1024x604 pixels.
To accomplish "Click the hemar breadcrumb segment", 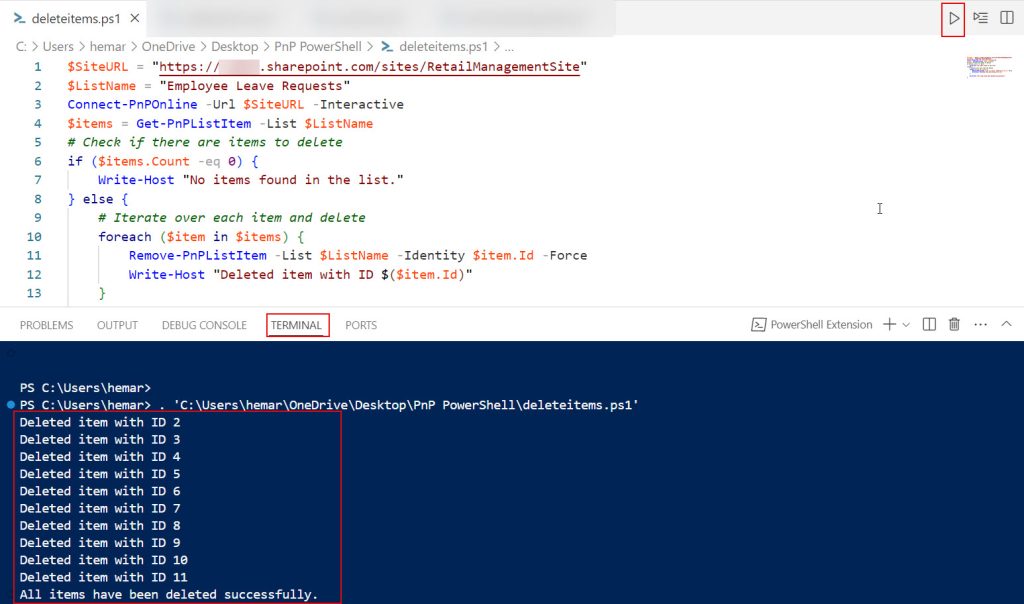I will (108, 46).
